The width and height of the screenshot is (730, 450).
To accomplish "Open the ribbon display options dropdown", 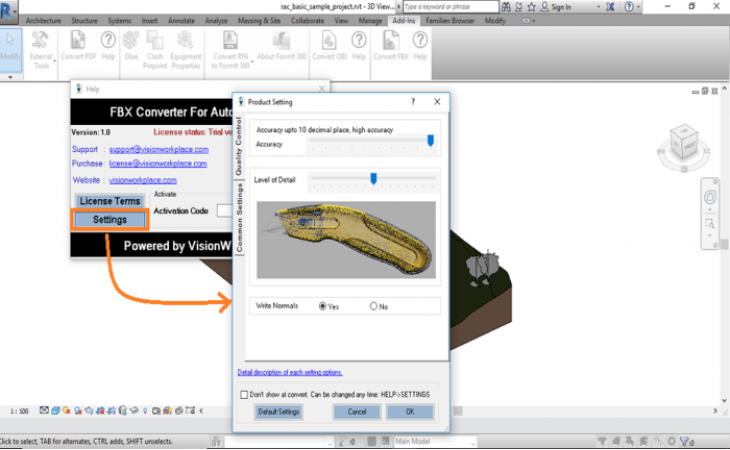I will pos(528,20).
